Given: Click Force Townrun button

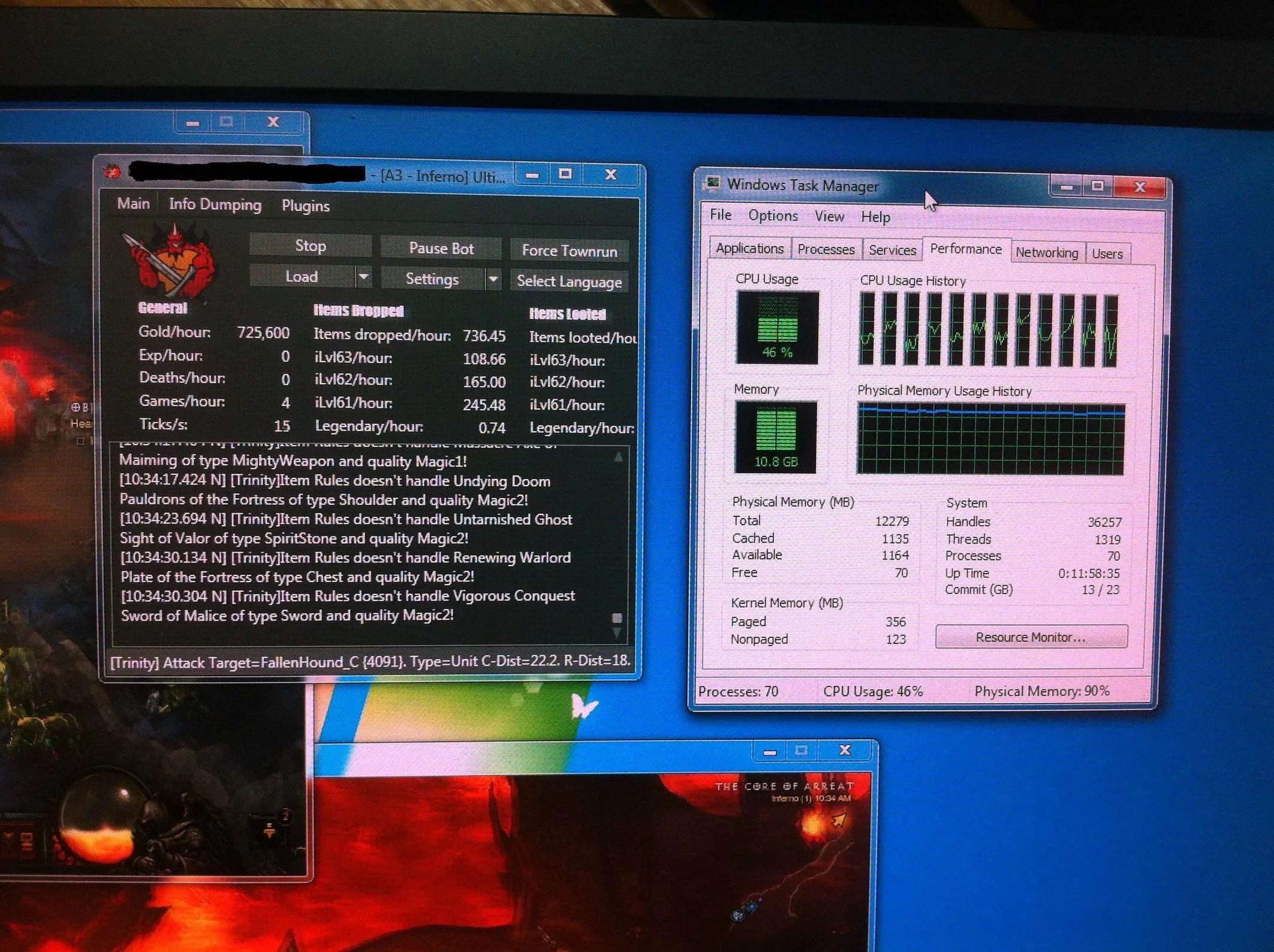Looking at the screenshot, I should pyautogui.click(x=570, y=251).
